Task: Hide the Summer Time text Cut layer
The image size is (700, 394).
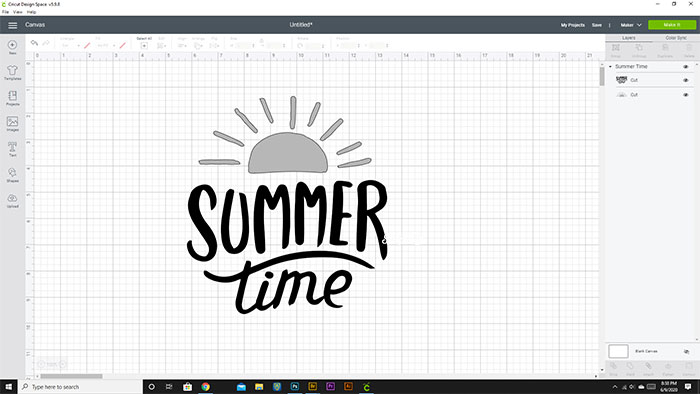Action: [x=686, y=80]
